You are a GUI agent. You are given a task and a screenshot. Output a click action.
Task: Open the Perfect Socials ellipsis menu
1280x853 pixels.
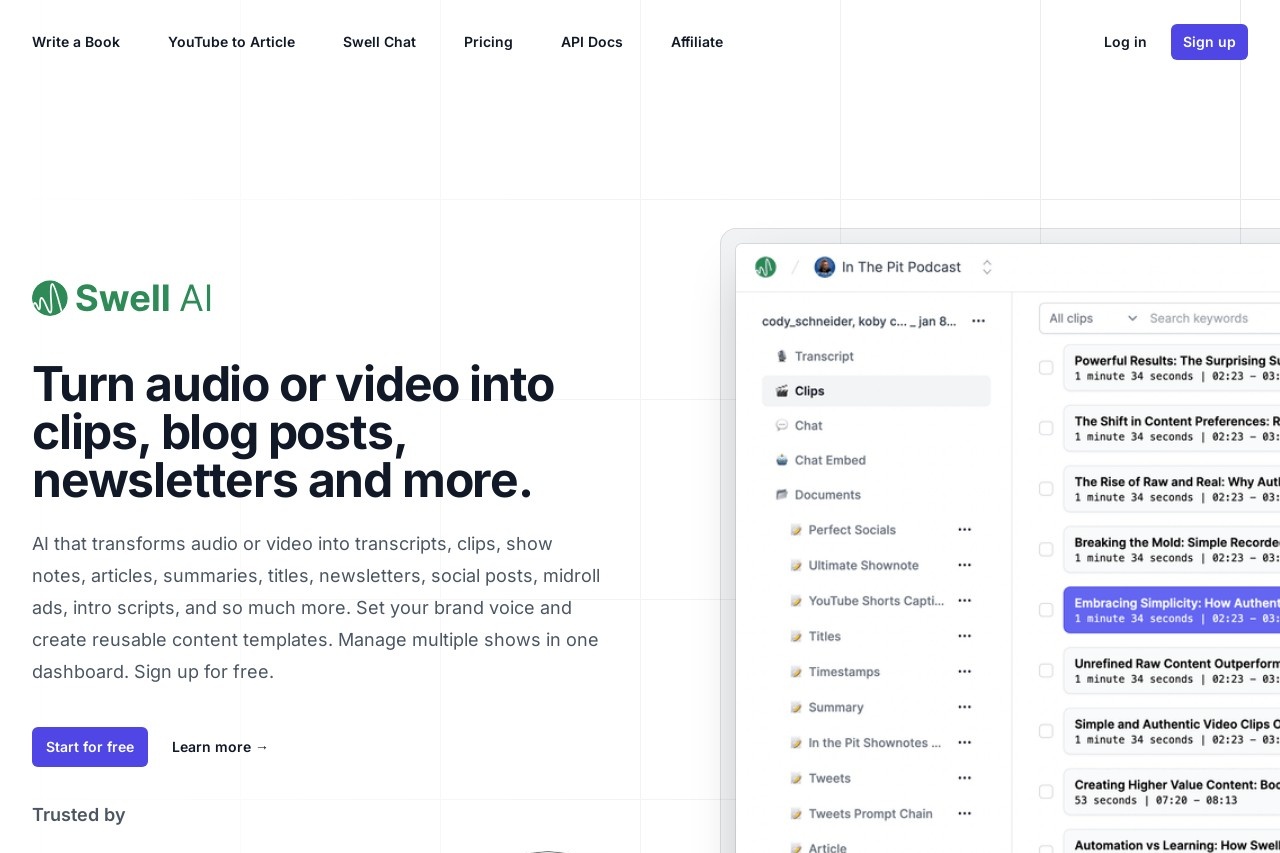click(x=964, y=529)
